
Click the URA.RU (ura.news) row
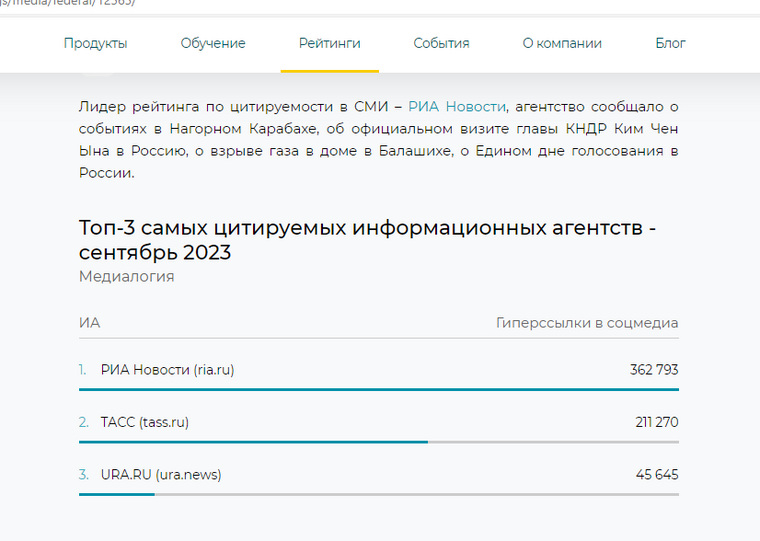[379, 475]
